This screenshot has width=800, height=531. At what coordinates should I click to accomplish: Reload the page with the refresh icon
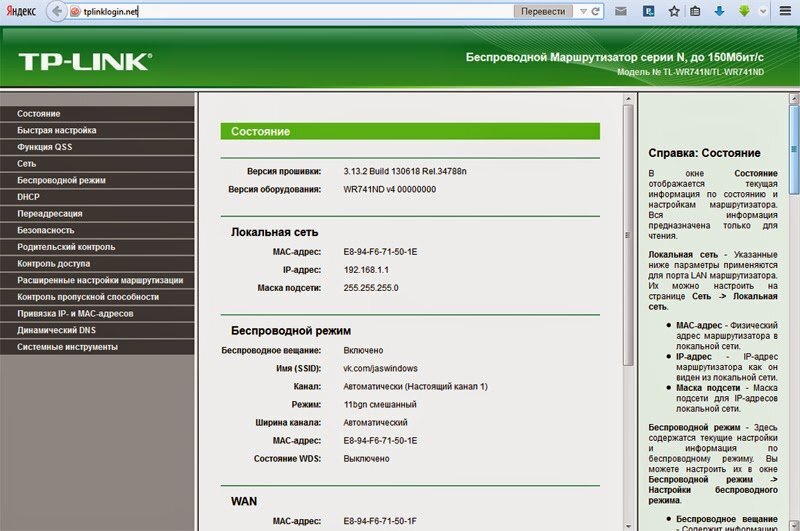point(595,11)
